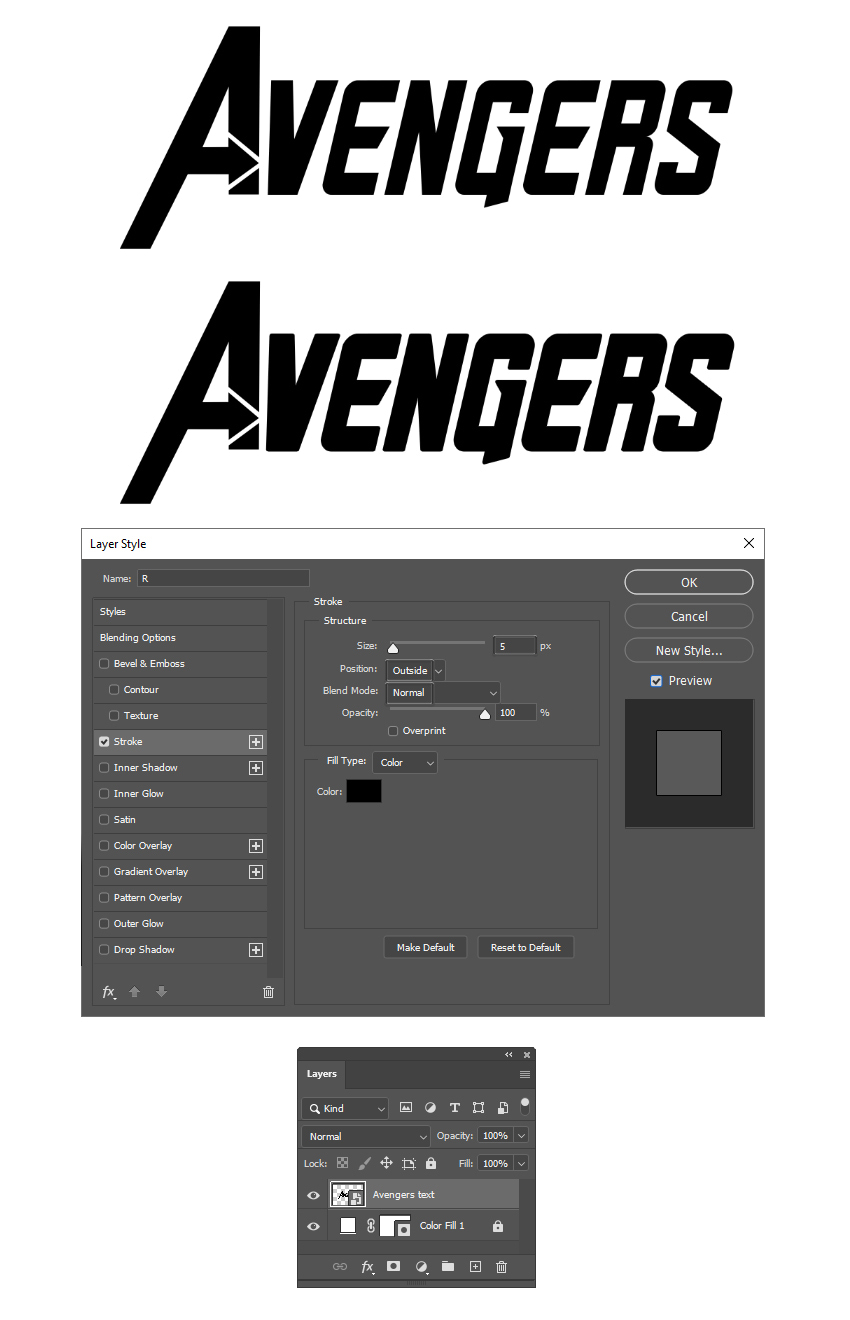Create new fill or adjustment layer
This screenshot has width=850, height=1320.
pyautogui.click(x=422, y=1267)
